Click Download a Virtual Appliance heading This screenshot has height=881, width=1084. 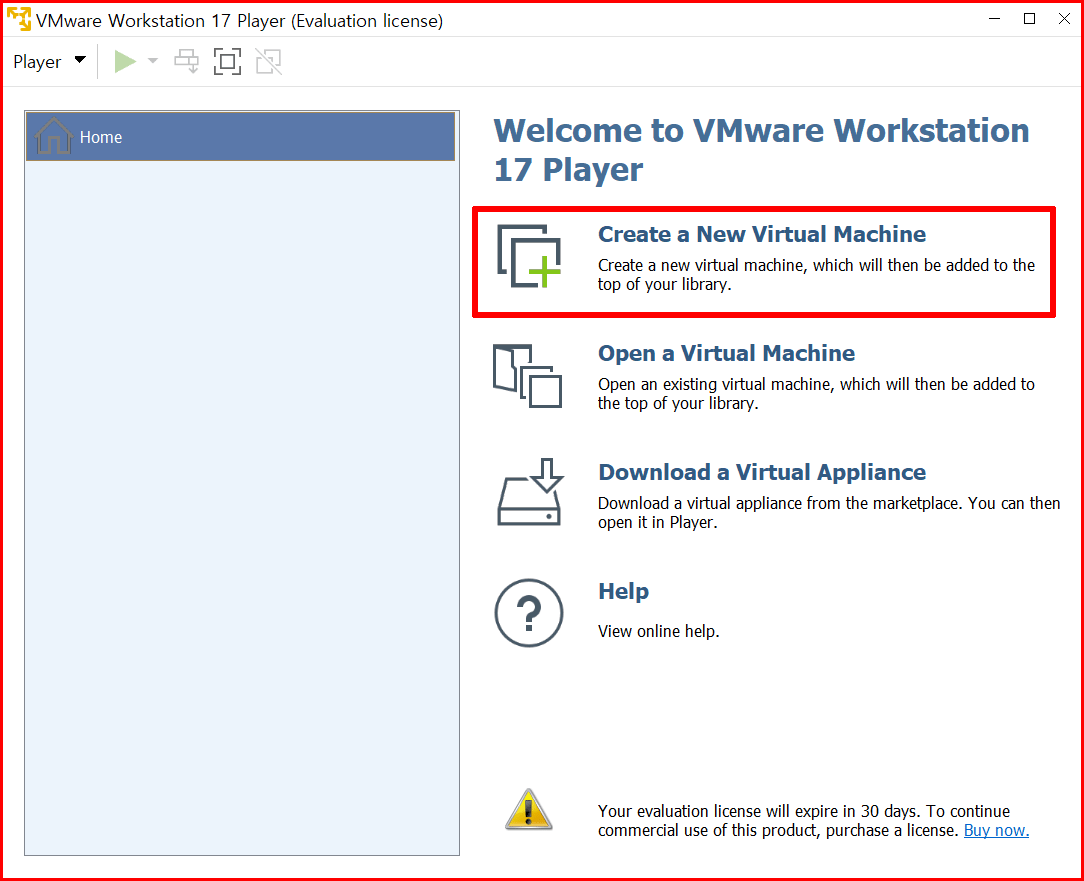pos(762,472)
